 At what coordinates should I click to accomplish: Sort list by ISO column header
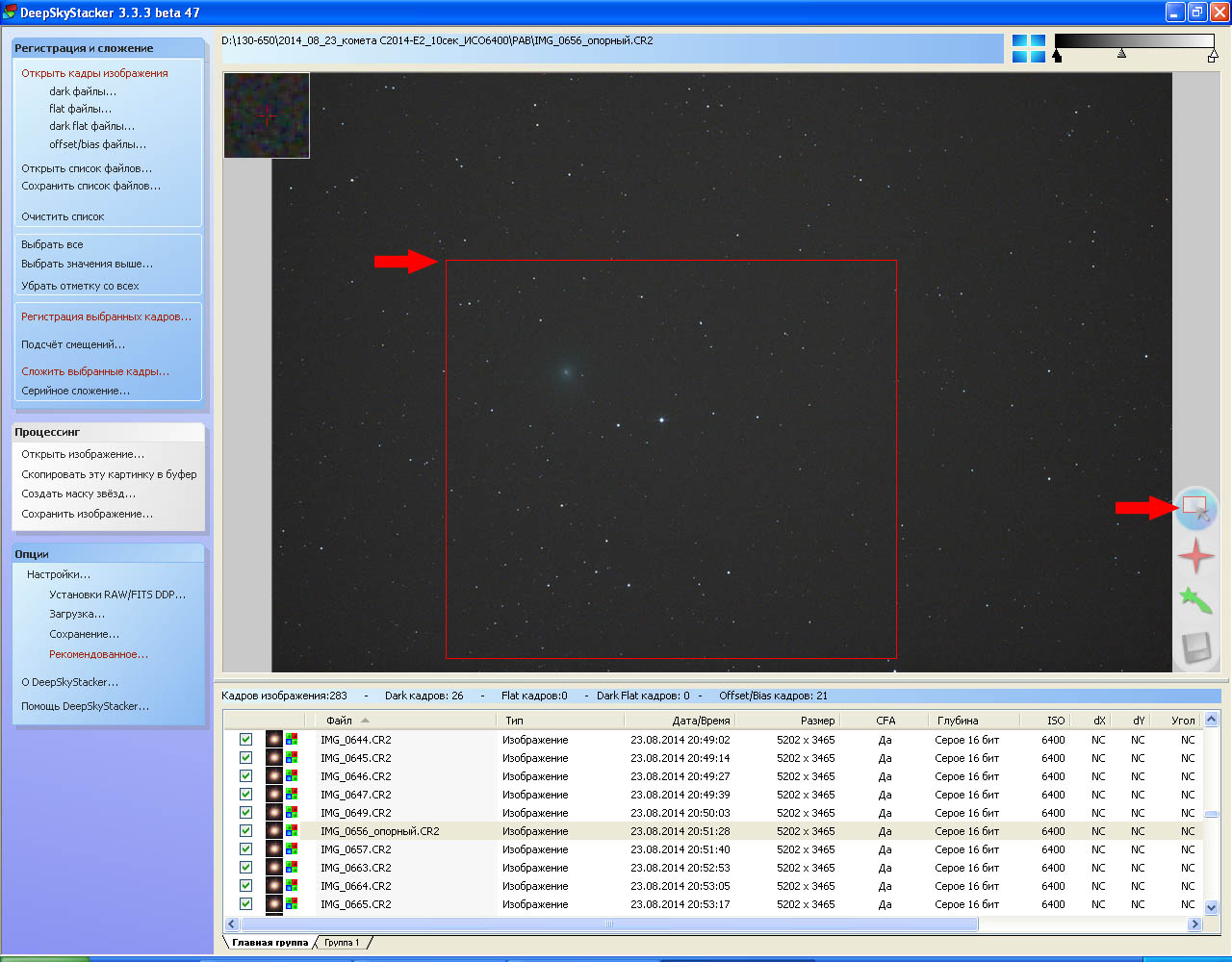1055,721
